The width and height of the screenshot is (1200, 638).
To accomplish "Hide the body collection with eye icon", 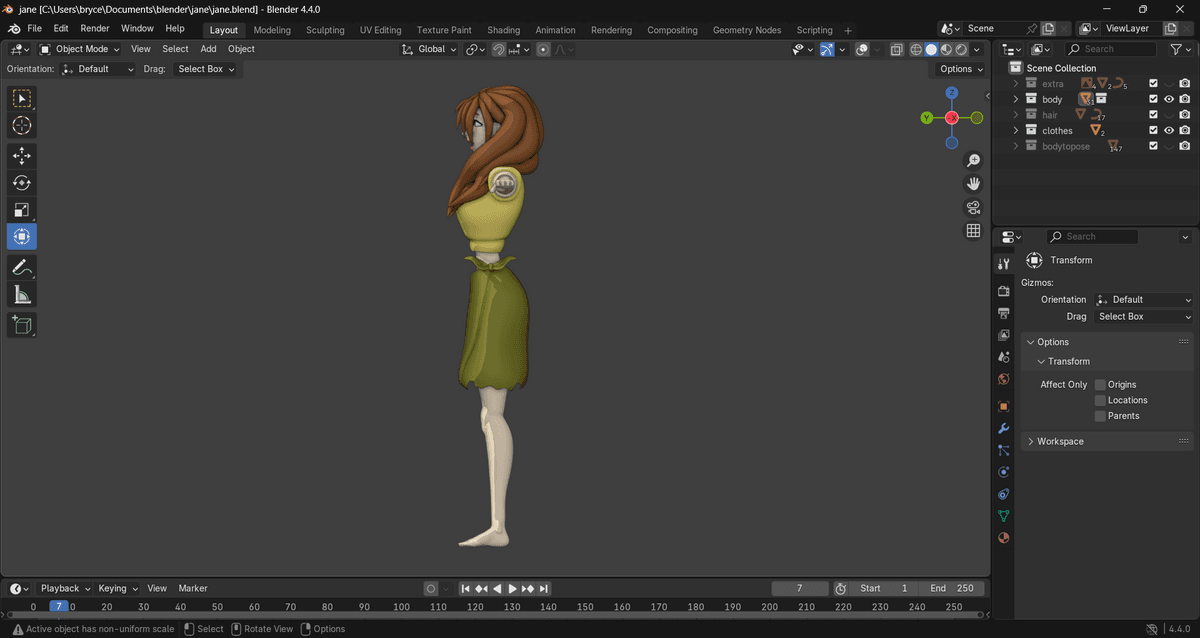I will (x=1168, y=100).
